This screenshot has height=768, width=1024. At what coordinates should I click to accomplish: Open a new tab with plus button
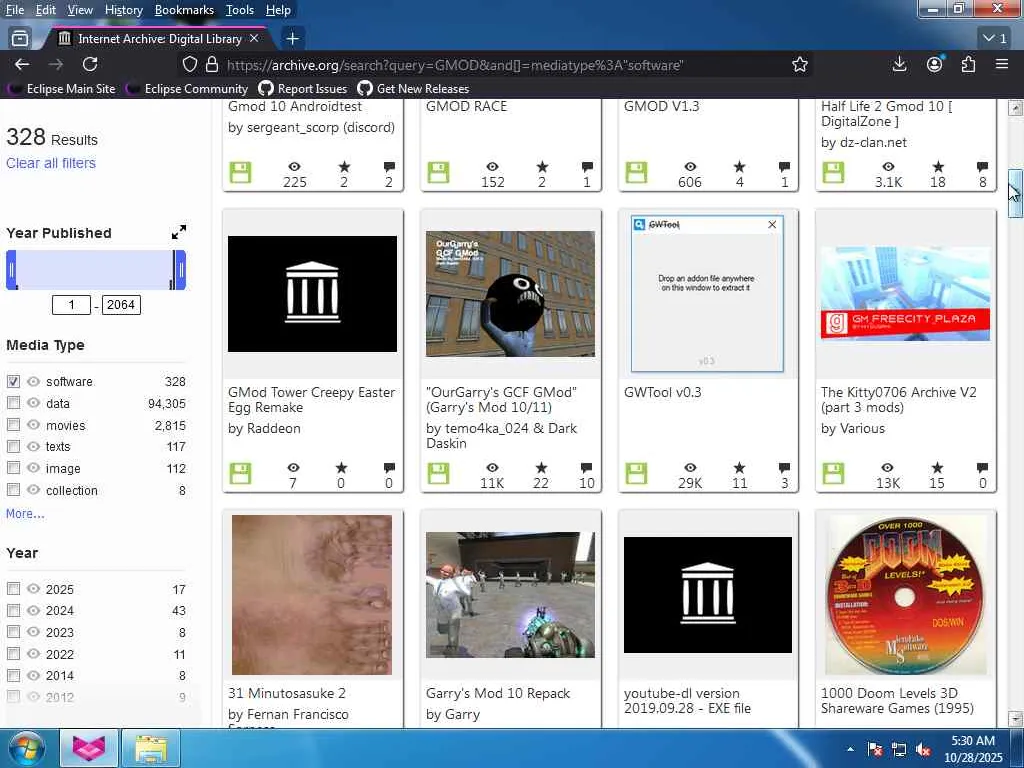[293, 39]
